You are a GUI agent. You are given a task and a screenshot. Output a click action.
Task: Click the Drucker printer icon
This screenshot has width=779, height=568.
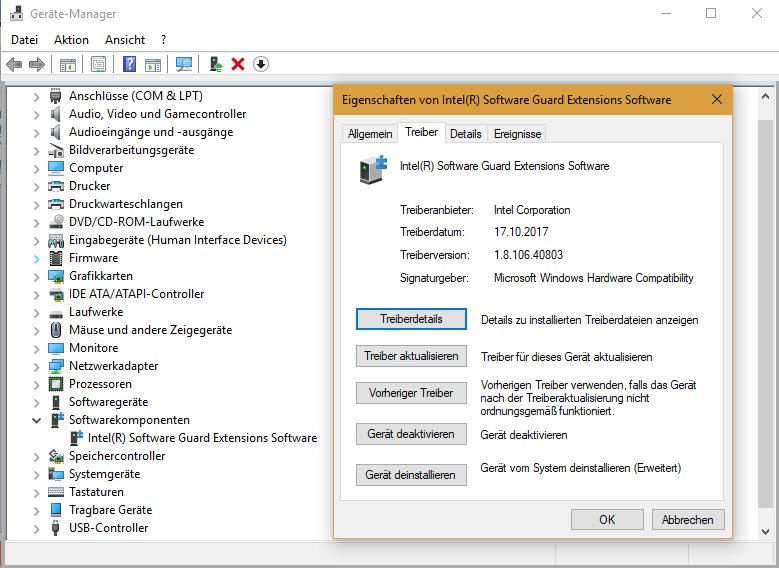click(x=56, y=186)
